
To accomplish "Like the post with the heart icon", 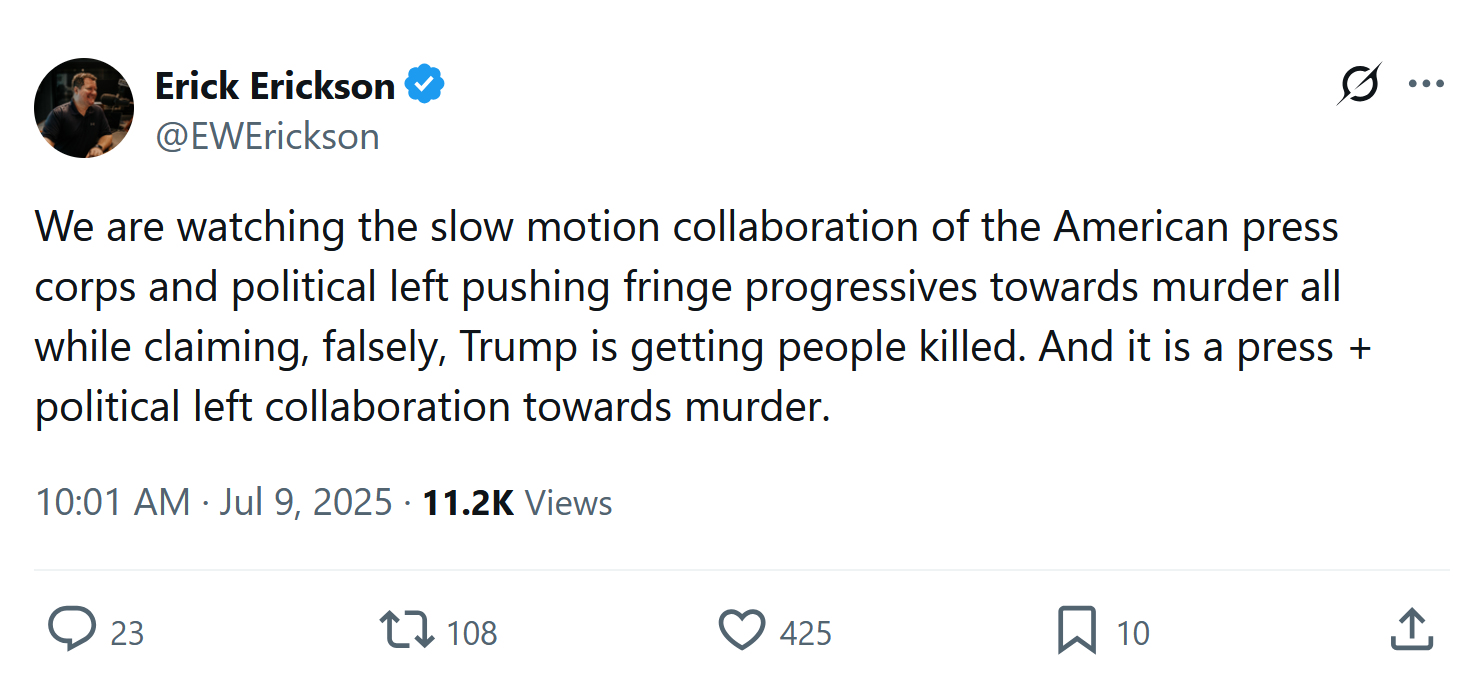I will [x=742, y=631].
